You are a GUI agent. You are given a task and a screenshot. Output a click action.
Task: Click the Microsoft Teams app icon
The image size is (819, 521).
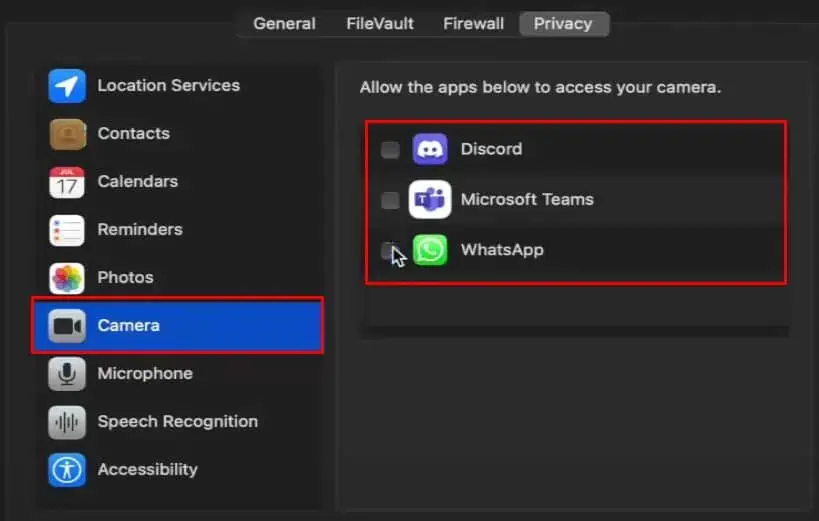click(430, 200)
